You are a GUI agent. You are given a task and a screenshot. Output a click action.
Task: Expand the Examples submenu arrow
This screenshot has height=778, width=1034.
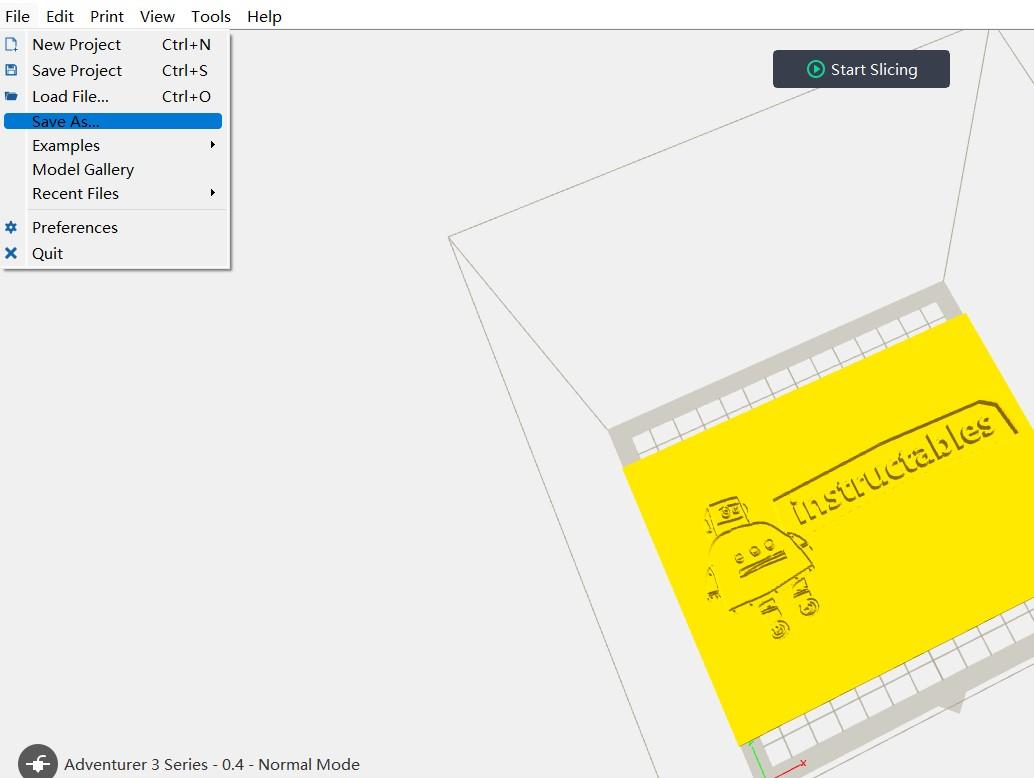(x=212, y=144)
